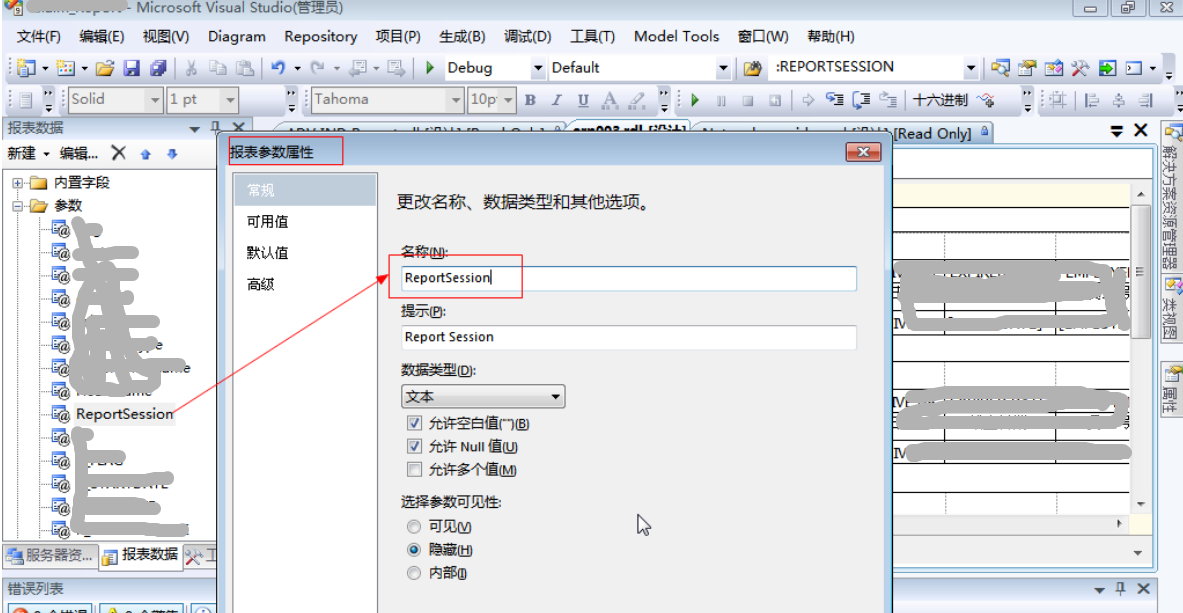Select the 常规 page in dialog

coord(305,190)
